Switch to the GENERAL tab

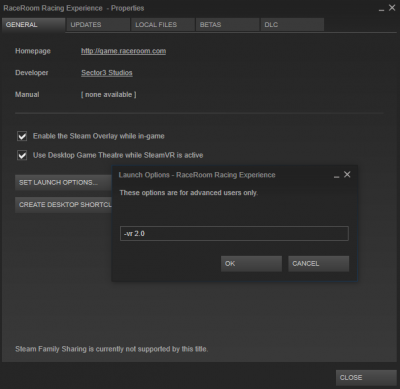33,25
